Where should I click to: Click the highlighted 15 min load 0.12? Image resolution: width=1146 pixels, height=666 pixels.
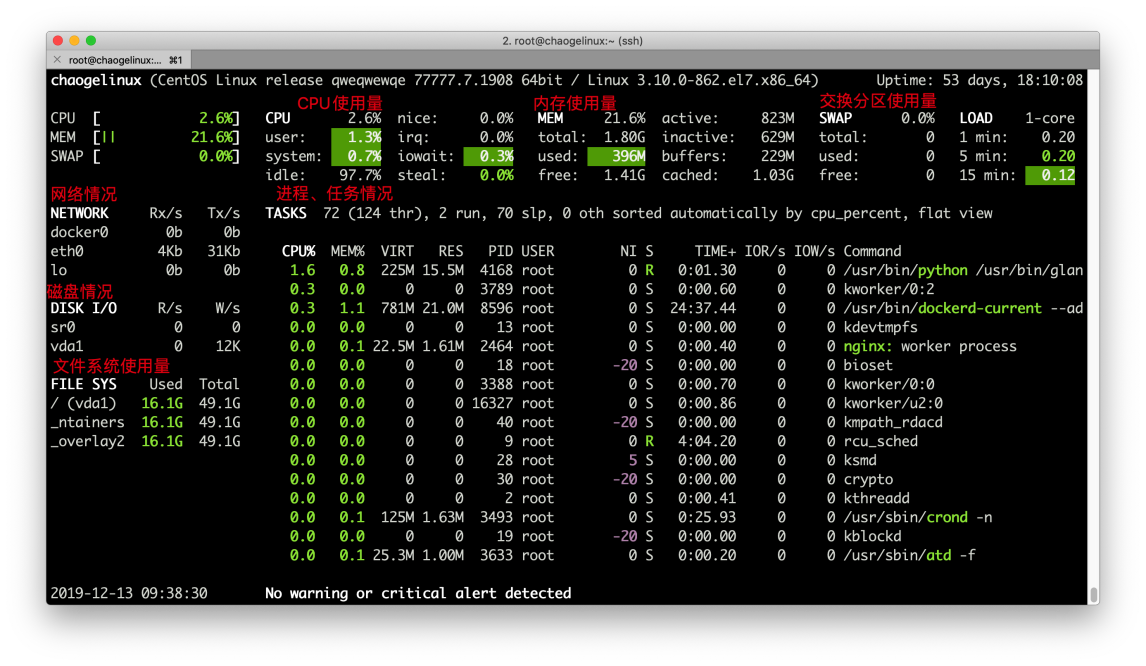click(1050, 175)
